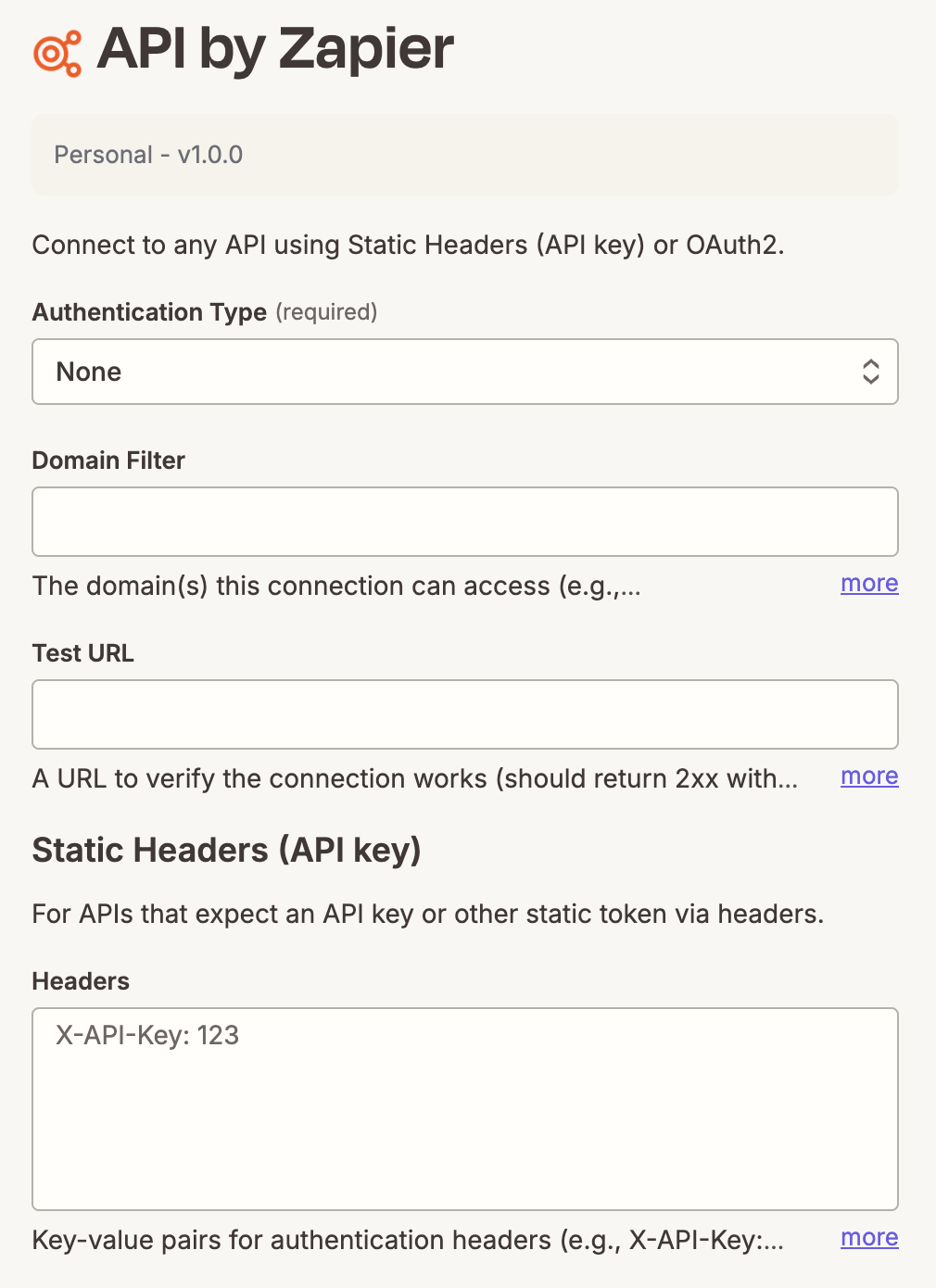
Task: Click more link under Headers description
Action: pos(869,1238)
